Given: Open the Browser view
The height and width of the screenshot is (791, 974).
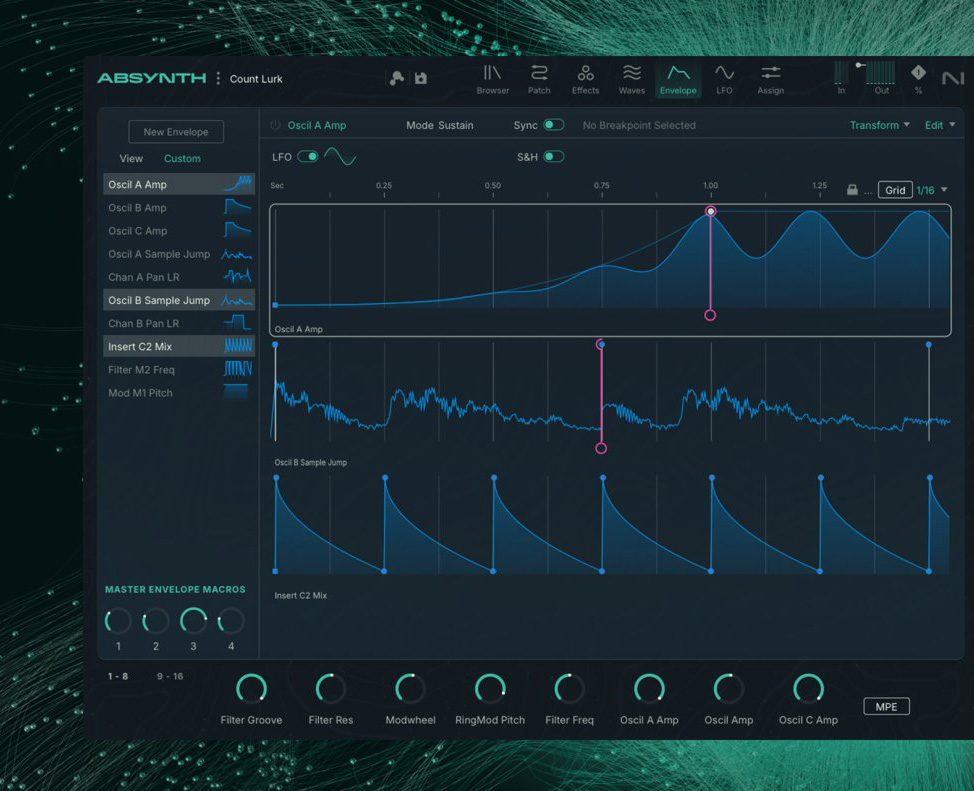Looking at the screenshot, I should 492,79.
